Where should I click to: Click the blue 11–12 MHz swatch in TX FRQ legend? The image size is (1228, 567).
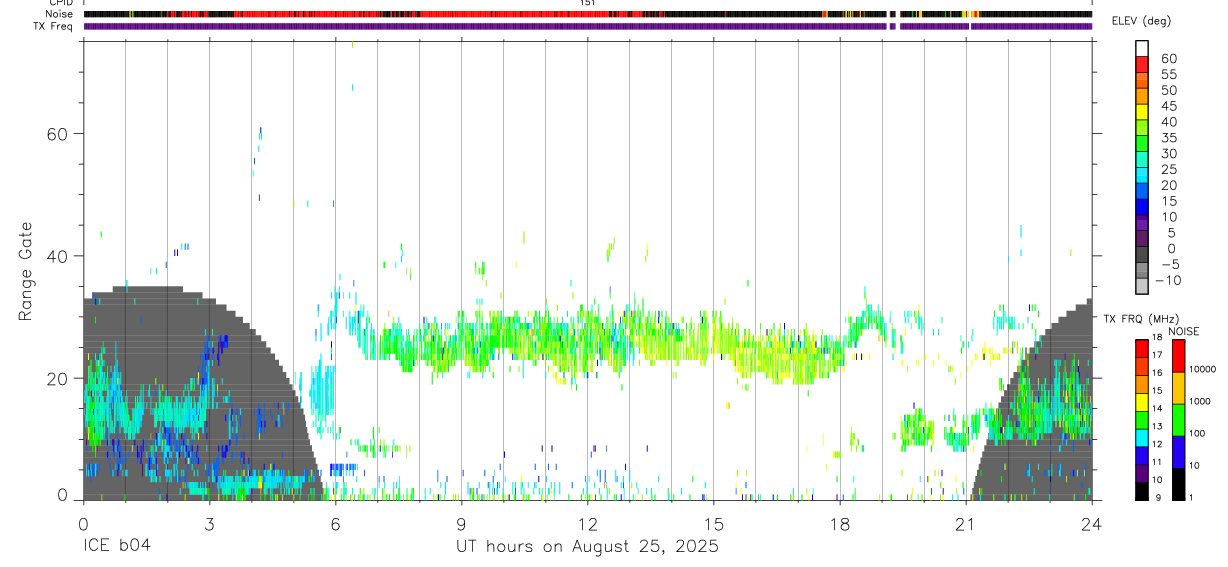pos(1142,455)
